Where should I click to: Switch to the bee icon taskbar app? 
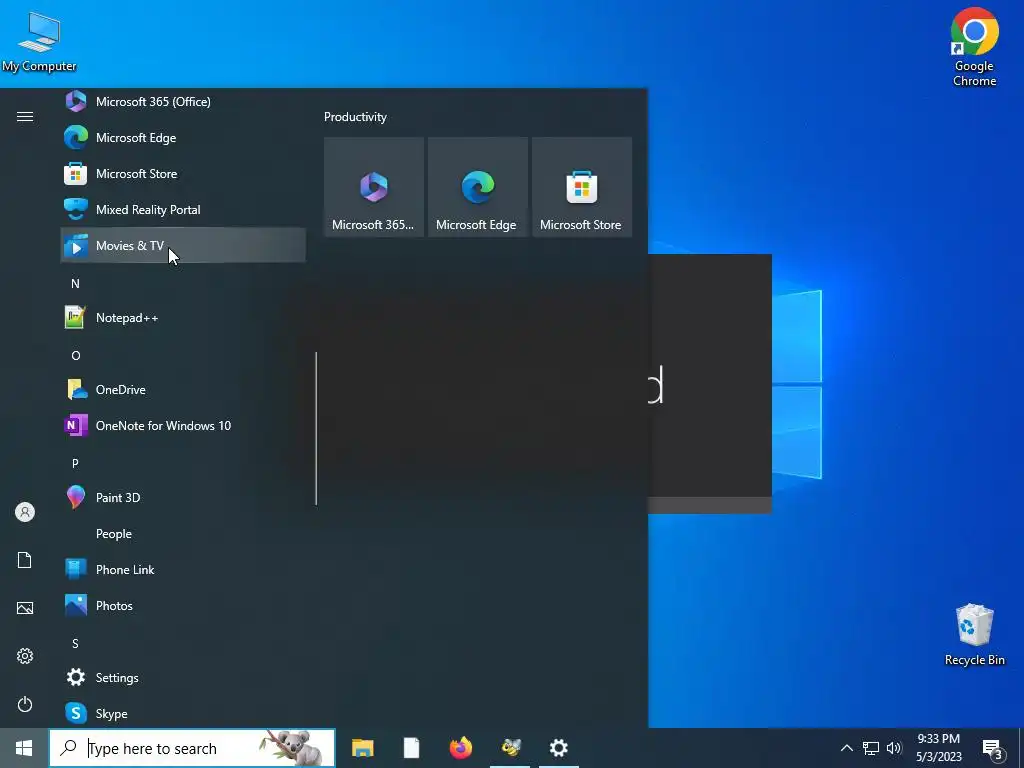coord(510,748)
